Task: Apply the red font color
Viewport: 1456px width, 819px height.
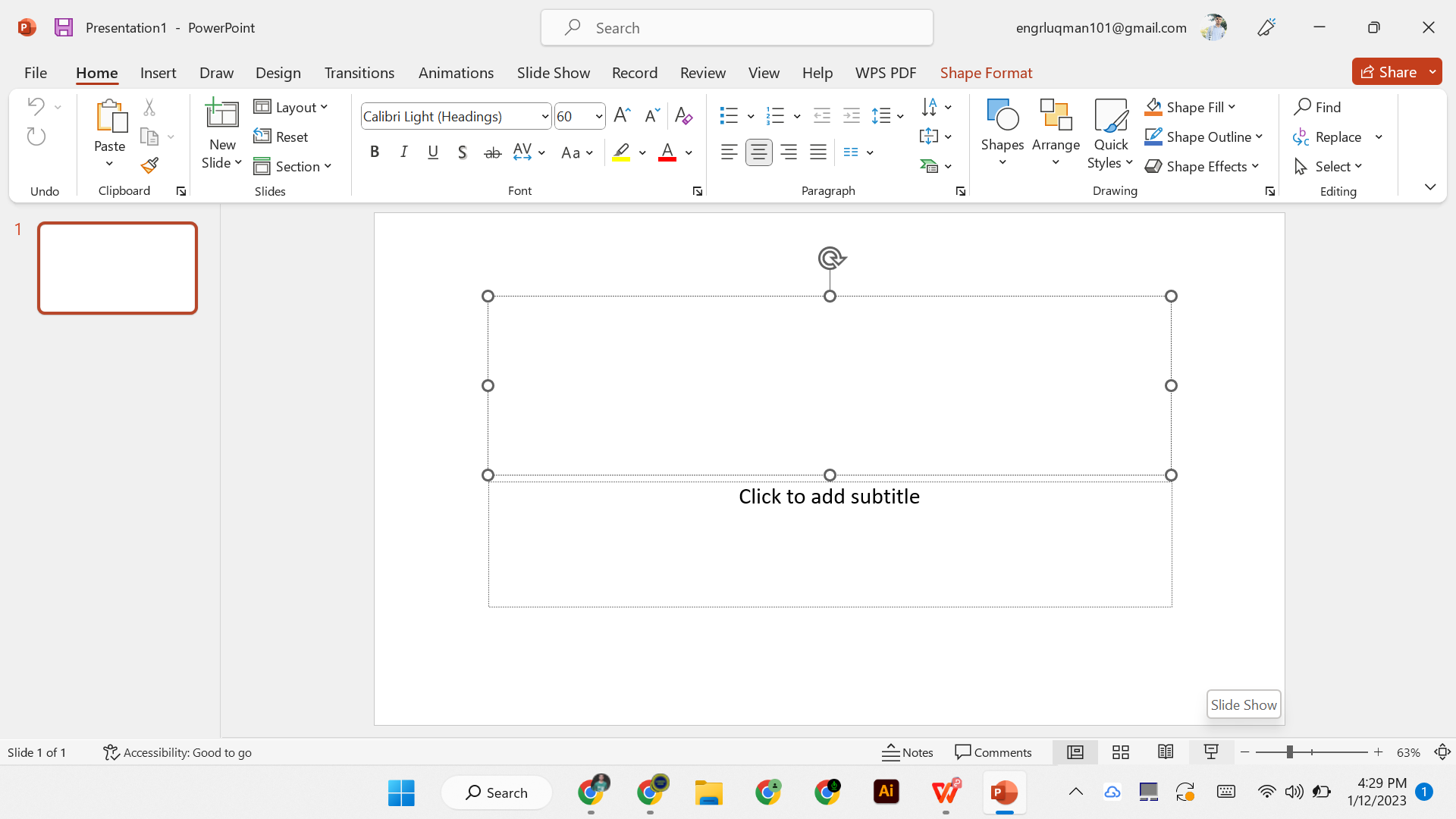Action: pos(667,152)
